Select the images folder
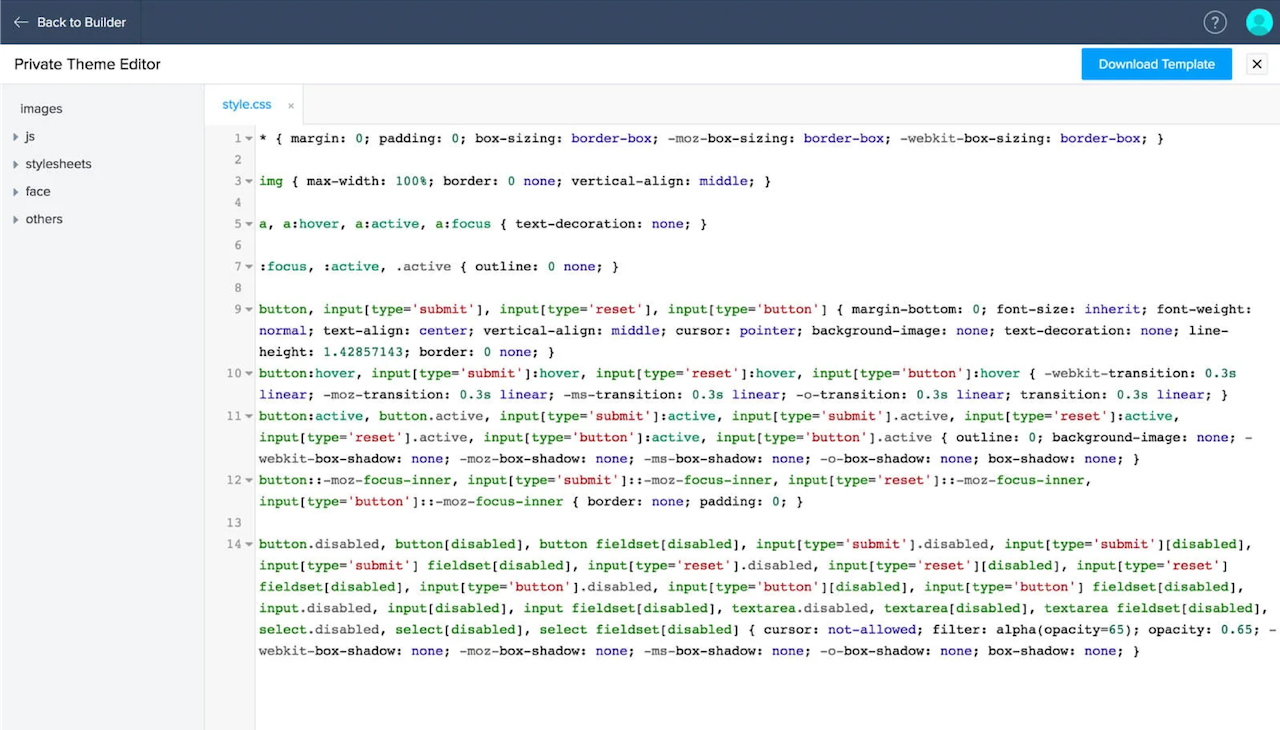This screenshot has width=1280, height=730. 41,109
